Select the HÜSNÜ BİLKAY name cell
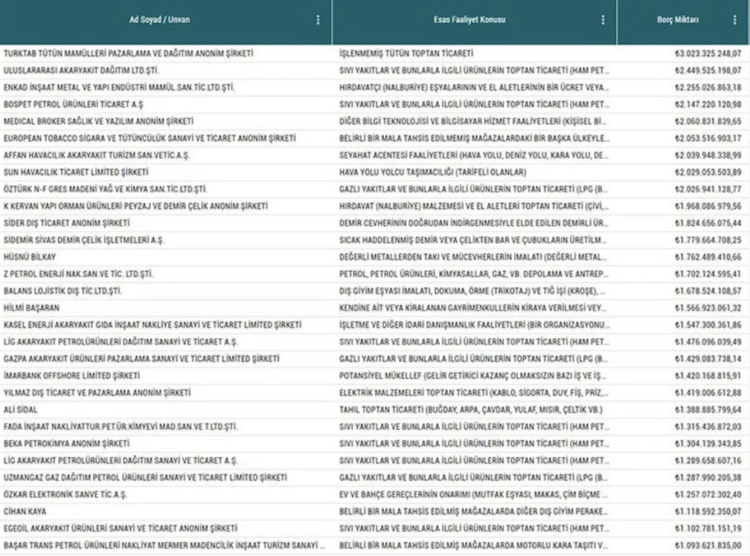Screen dimensions: 750x556 coord(30,257)
